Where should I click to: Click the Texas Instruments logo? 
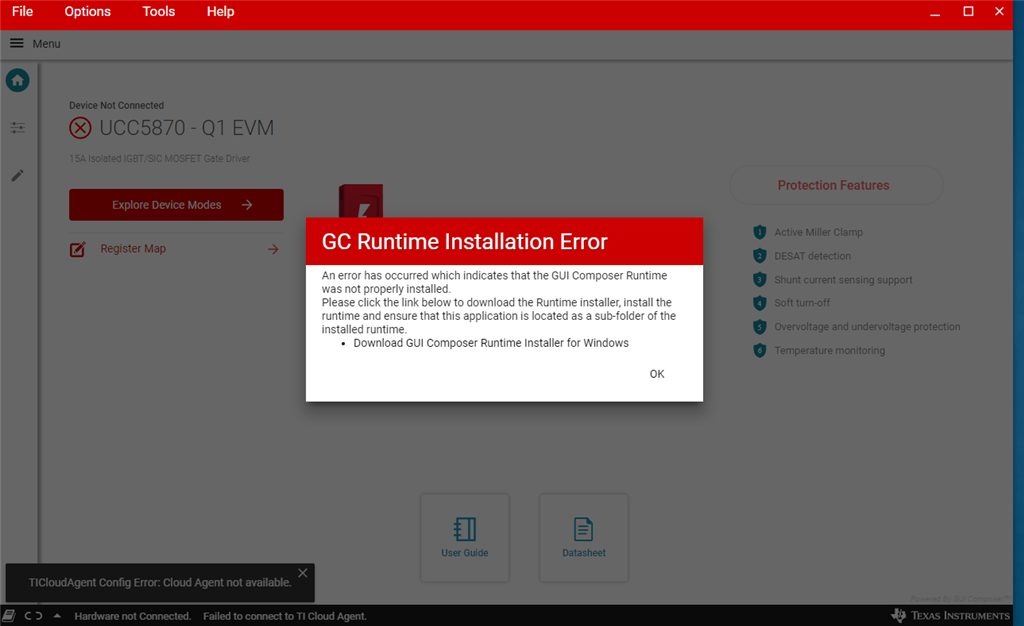(x=951, y=616)
